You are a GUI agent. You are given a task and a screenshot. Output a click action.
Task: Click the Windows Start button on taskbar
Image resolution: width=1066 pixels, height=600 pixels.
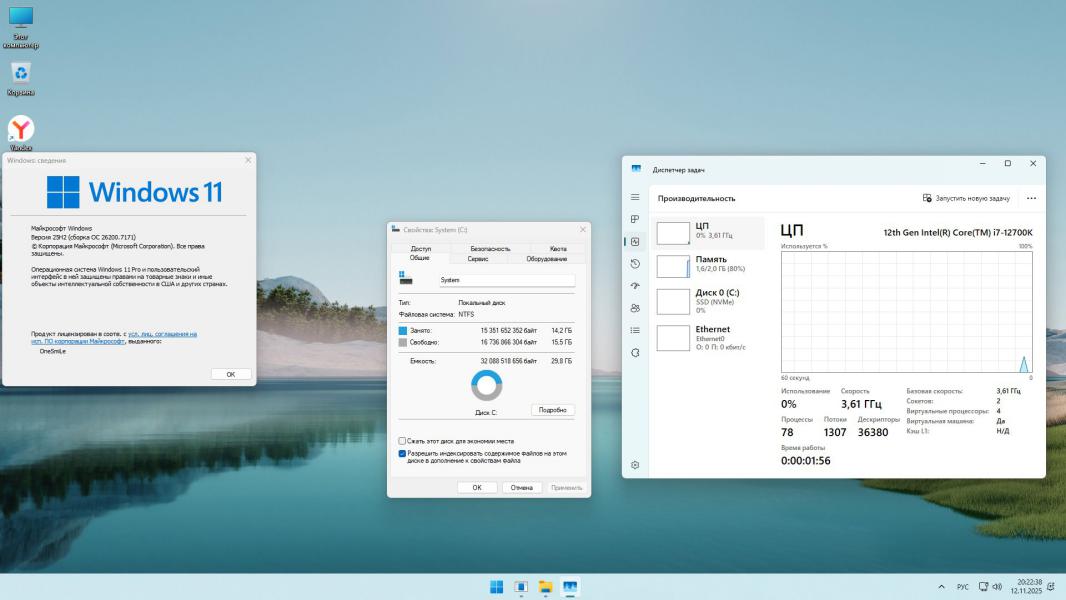496,587
